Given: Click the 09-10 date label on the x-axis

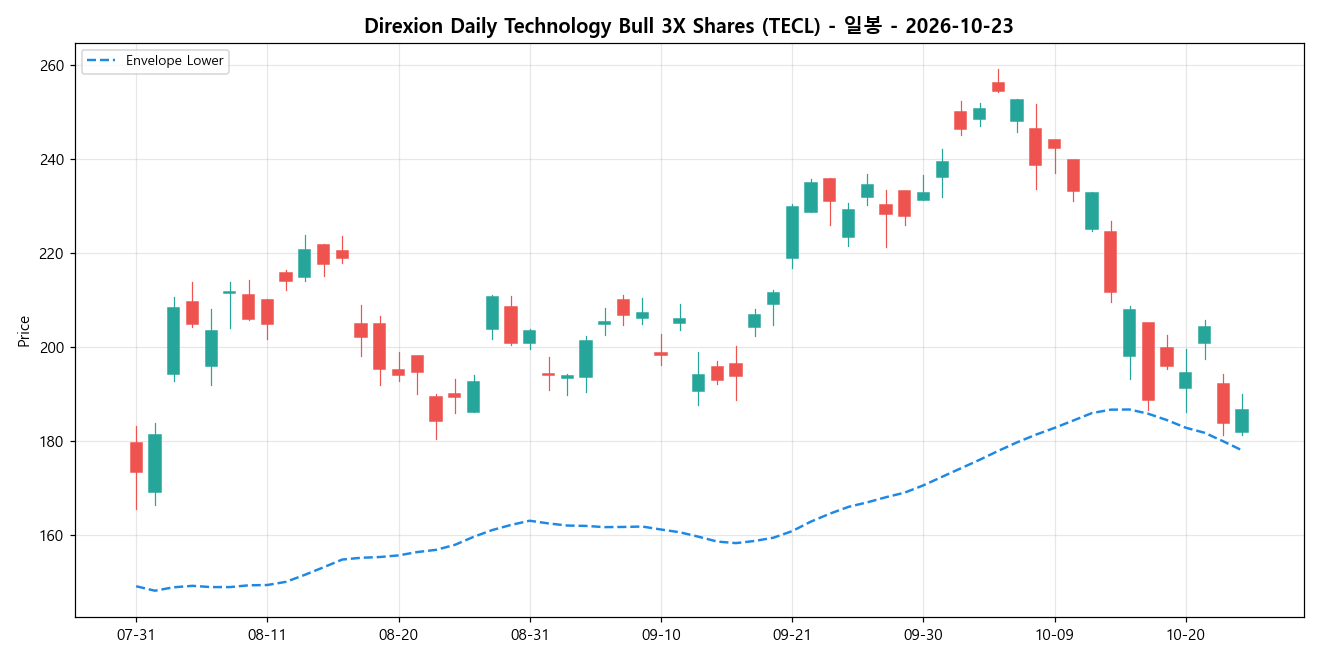Looking at the screenshot, I should [661, 635].
